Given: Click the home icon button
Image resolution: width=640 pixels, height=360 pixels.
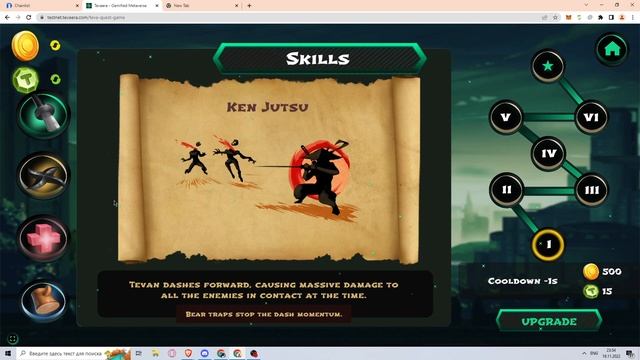Looking at the screenshot, I should [x=611, y=49].
